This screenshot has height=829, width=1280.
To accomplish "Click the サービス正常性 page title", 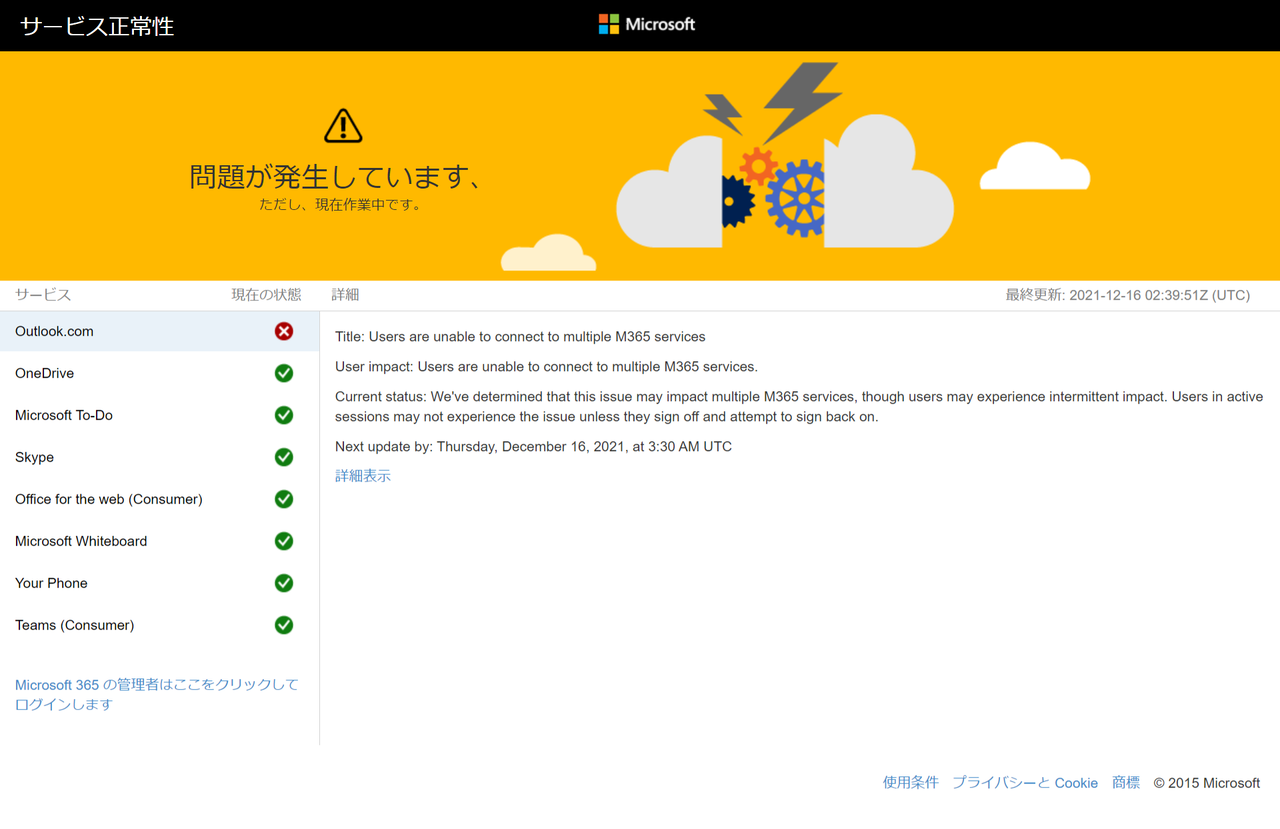I will pos(97,26).
